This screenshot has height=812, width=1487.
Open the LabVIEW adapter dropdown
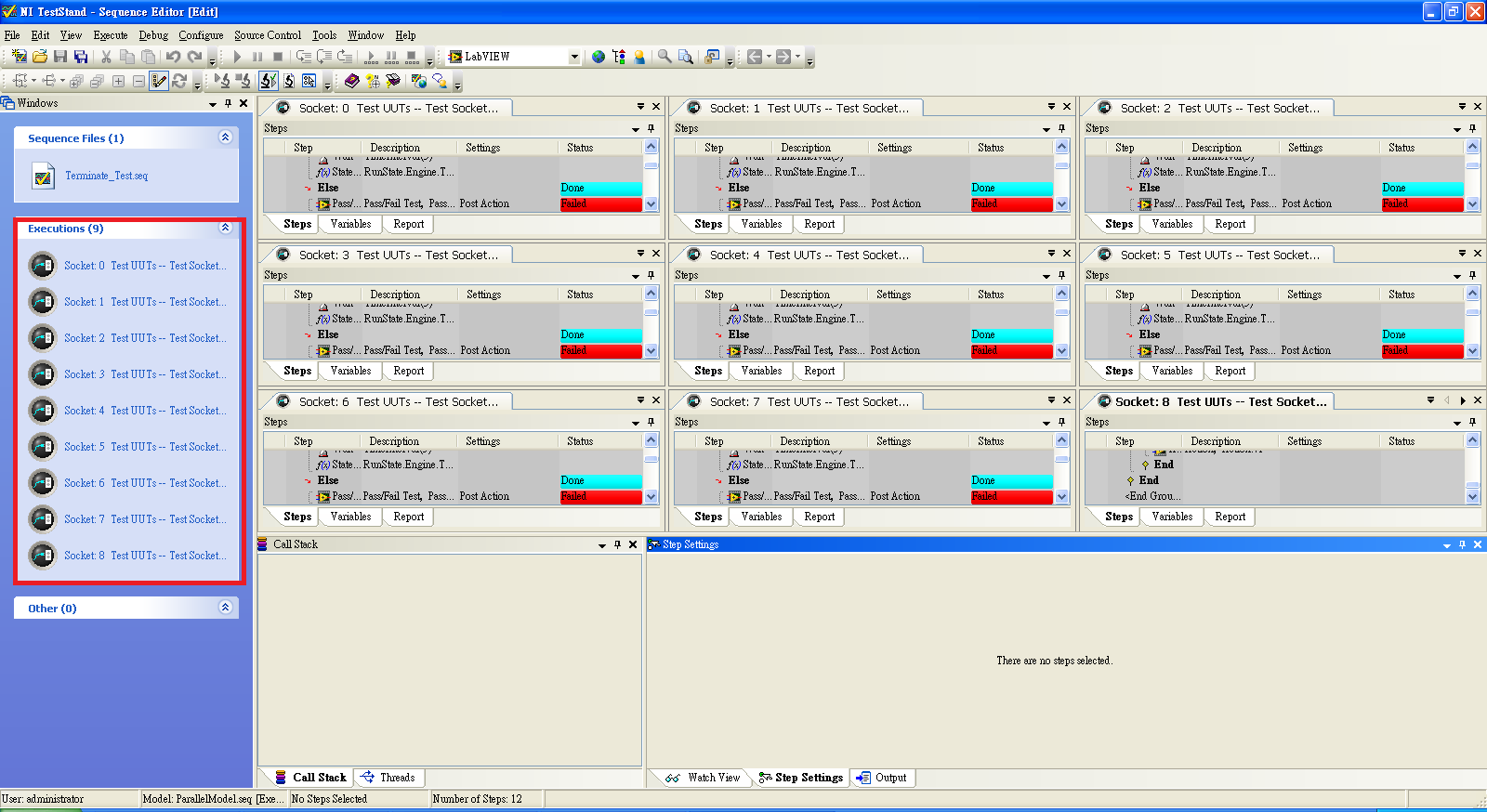point(574,57)
